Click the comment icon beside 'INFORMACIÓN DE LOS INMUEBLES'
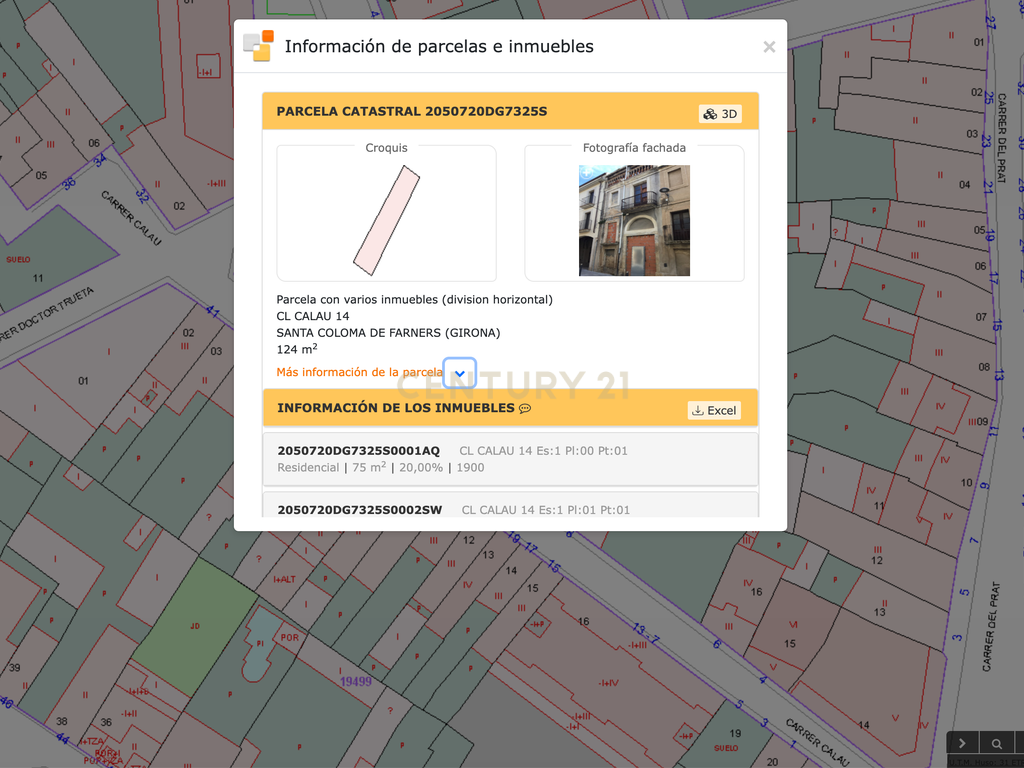 pyautogui.click(x=525, y=409)
